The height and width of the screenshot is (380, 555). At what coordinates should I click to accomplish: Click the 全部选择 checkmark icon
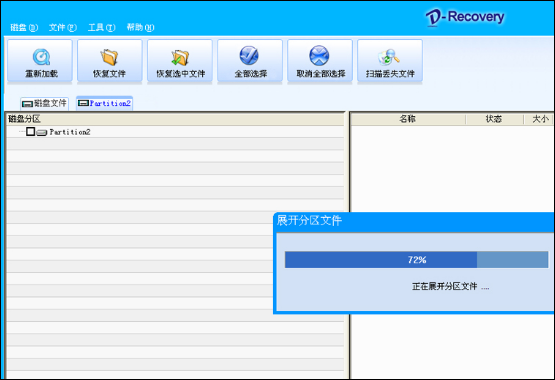tap(249, 56)
